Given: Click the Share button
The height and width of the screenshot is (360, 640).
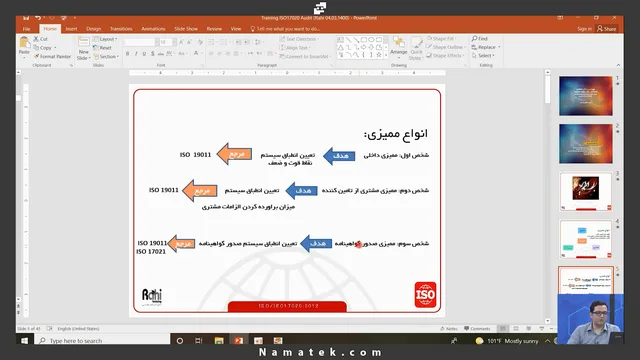Looking at the screenshot, I should pos(607,29).
